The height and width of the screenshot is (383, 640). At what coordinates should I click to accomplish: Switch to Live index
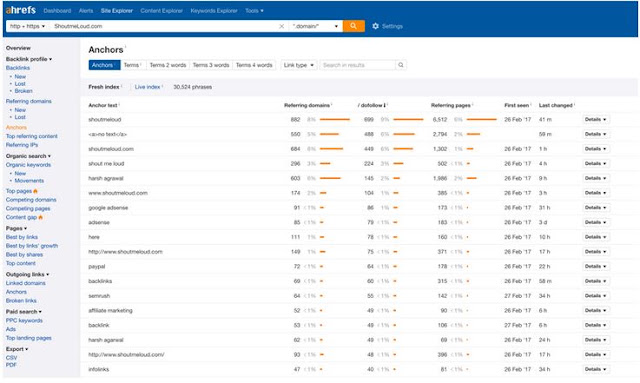147,87
